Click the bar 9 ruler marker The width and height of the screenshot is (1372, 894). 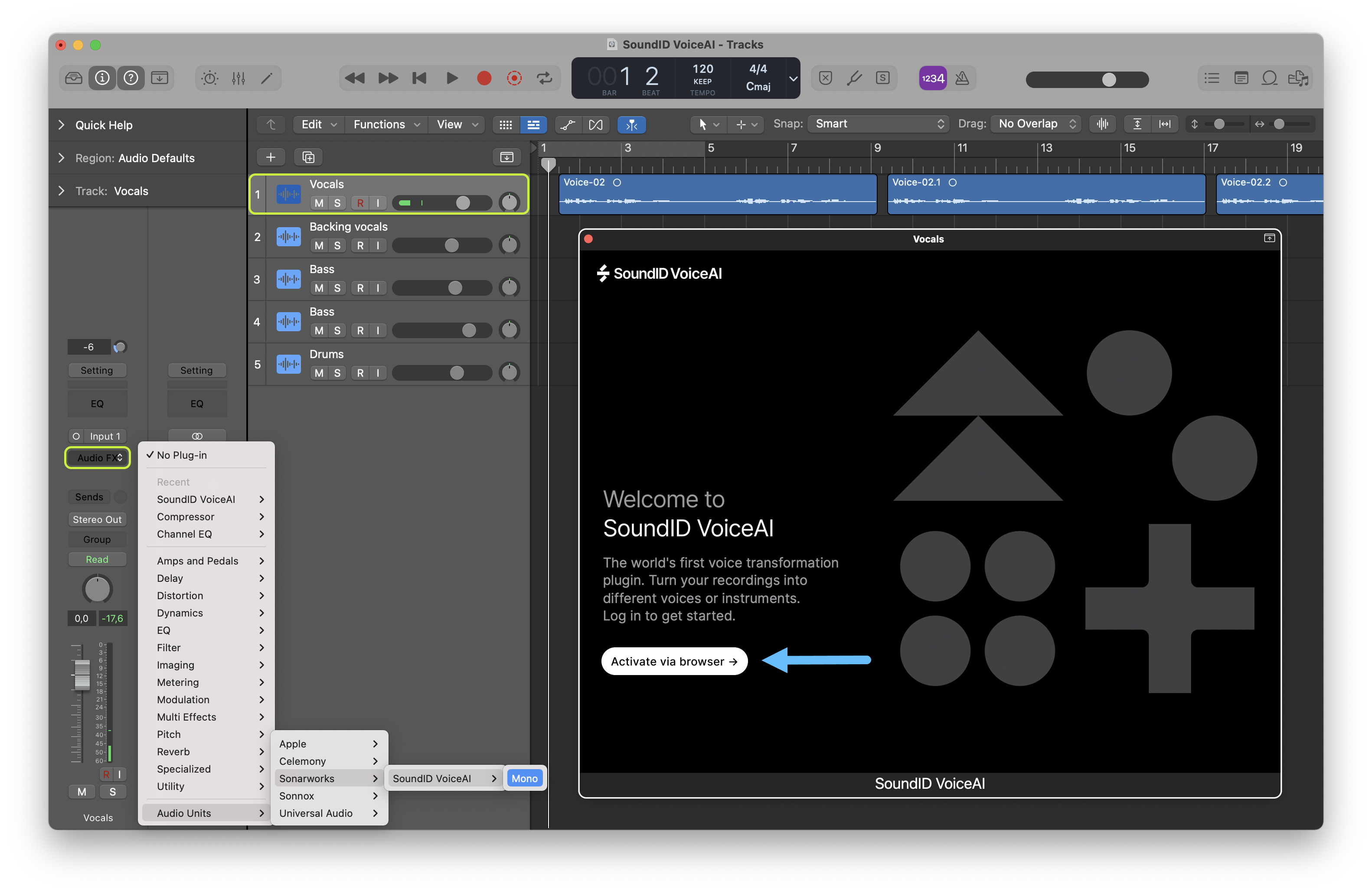(x=877, y=148)
